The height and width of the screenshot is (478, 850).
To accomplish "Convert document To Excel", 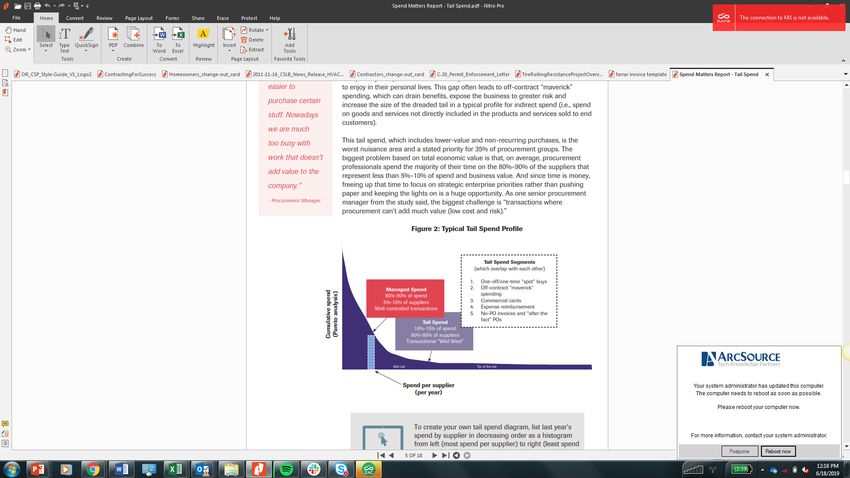I will [178, 40].
